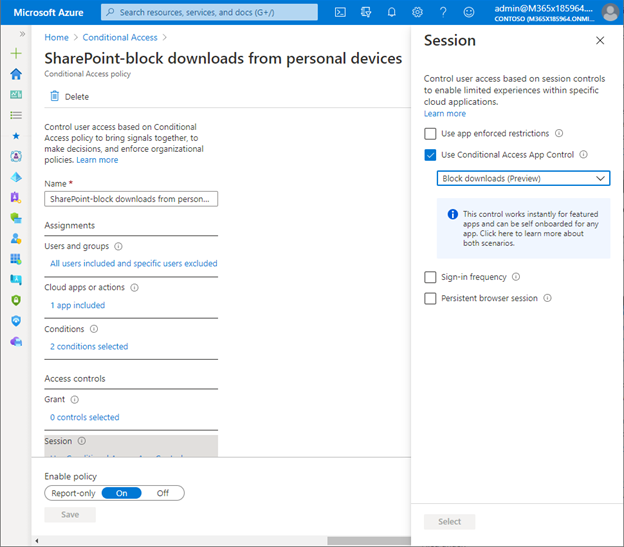624x547 pixels.
Task: Set Enable policy to Off
Action: point(162,493)
